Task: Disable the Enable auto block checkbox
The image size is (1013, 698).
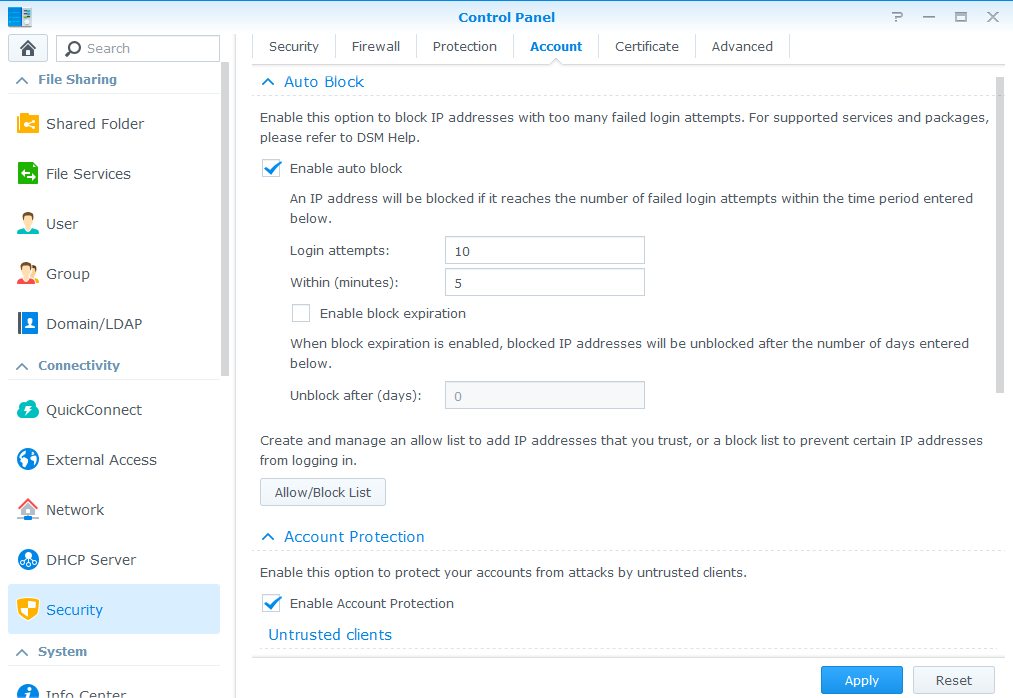Action: (271, 169)
